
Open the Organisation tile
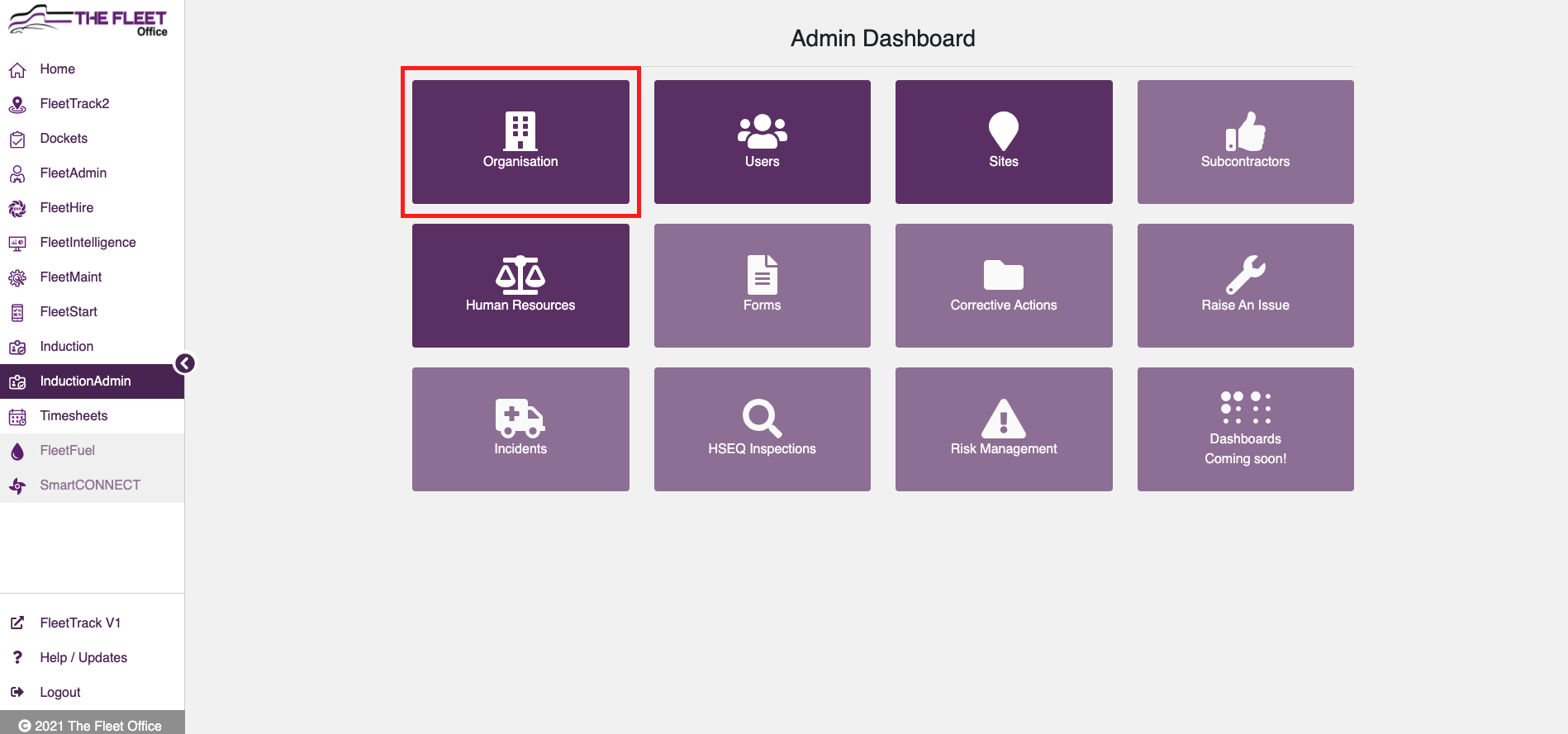click(520, 142)
